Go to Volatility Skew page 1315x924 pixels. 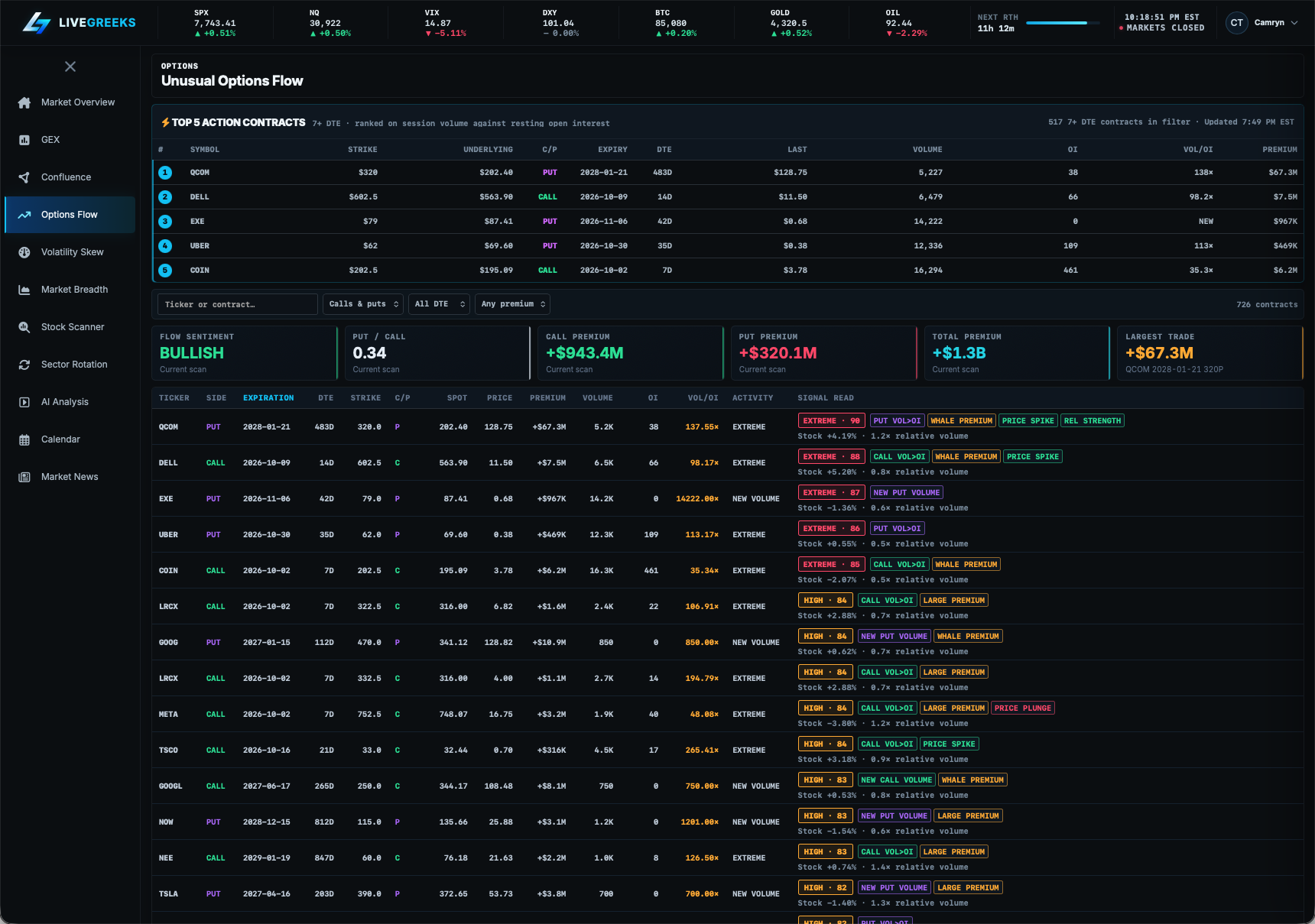70,252
